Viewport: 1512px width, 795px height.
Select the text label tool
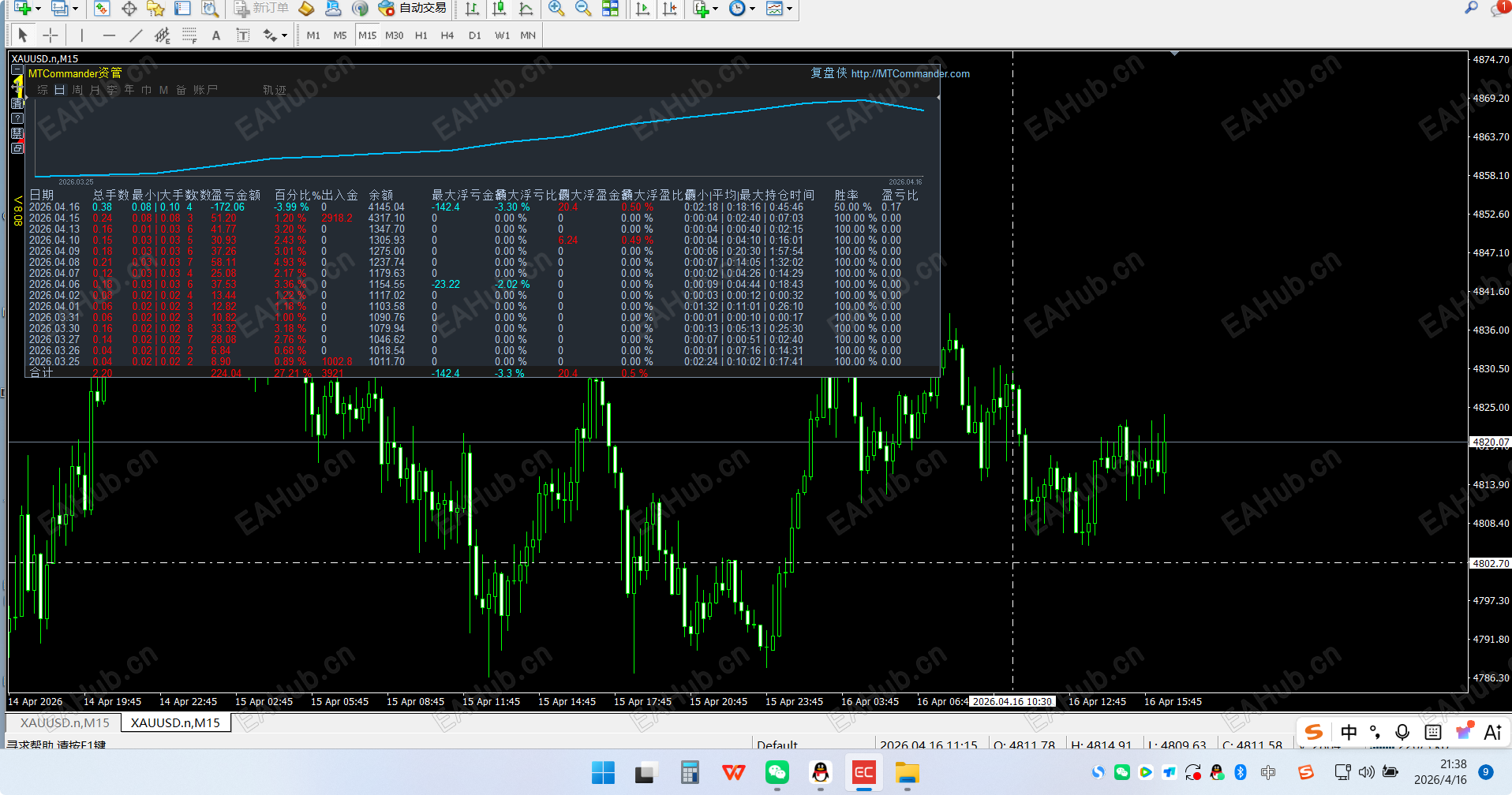(243, 35)
